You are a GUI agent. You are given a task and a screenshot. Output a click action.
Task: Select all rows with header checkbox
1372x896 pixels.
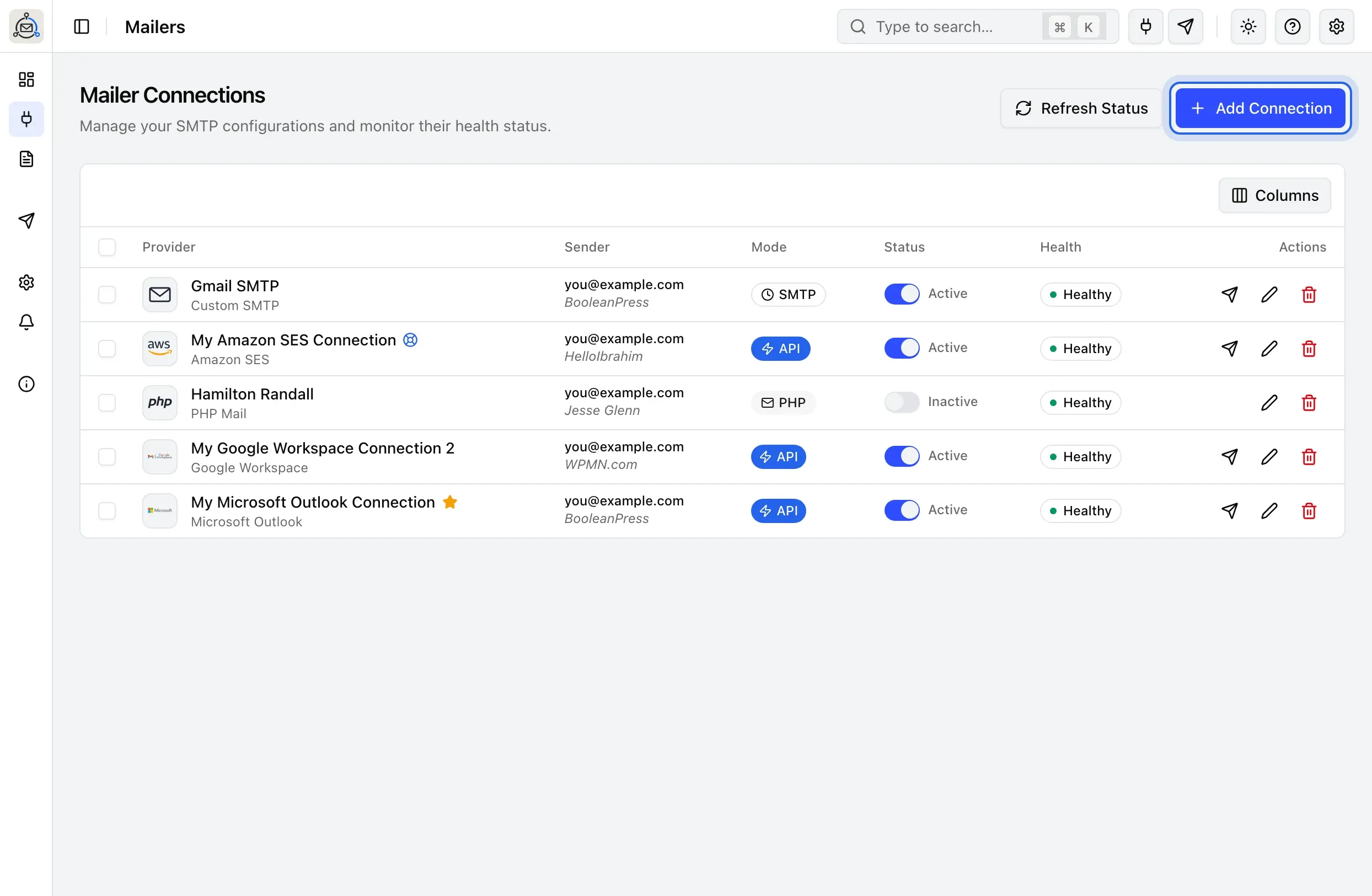(x=107, y=247)
